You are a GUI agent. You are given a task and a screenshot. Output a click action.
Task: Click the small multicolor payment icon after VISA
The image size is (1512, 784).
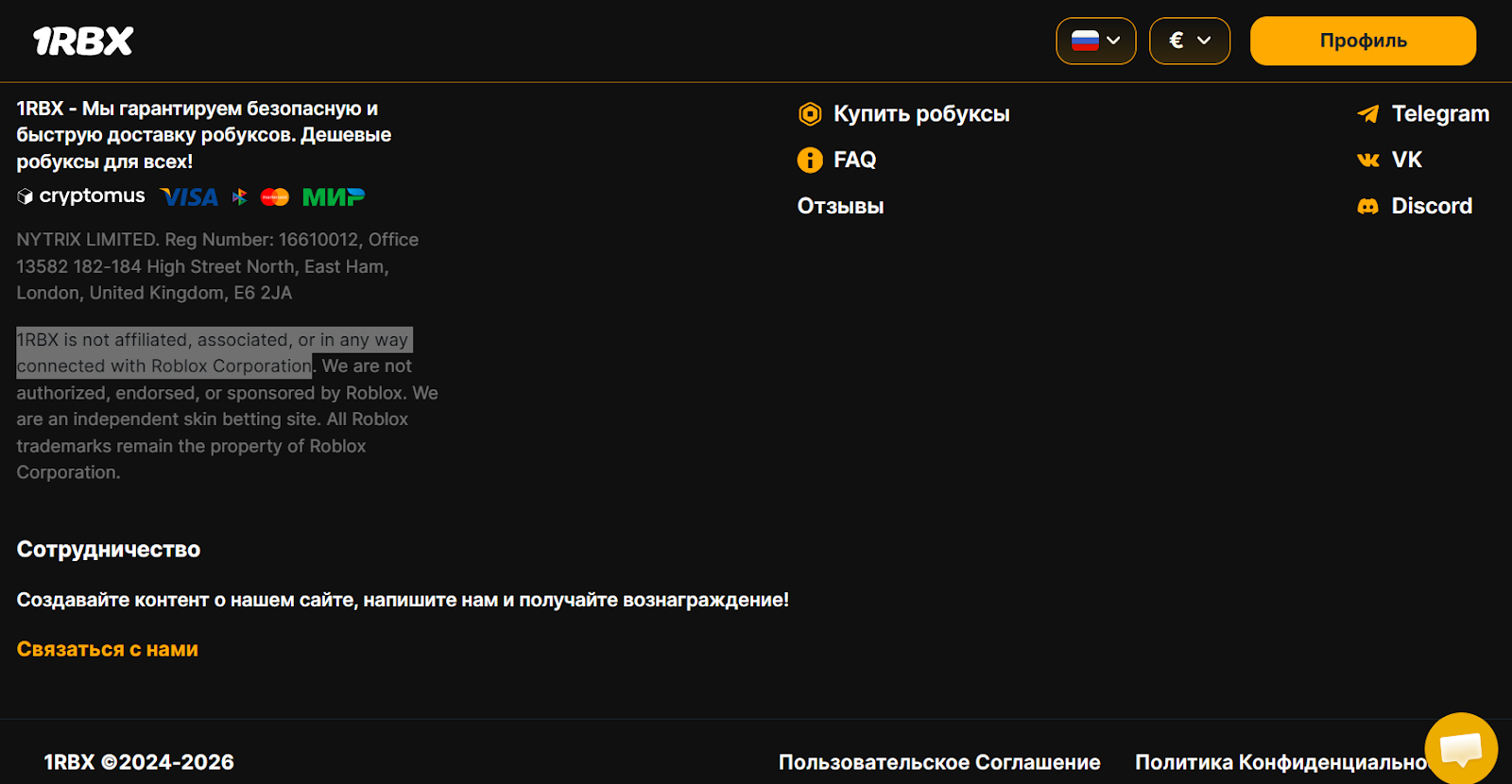click(x=240, y=196)
